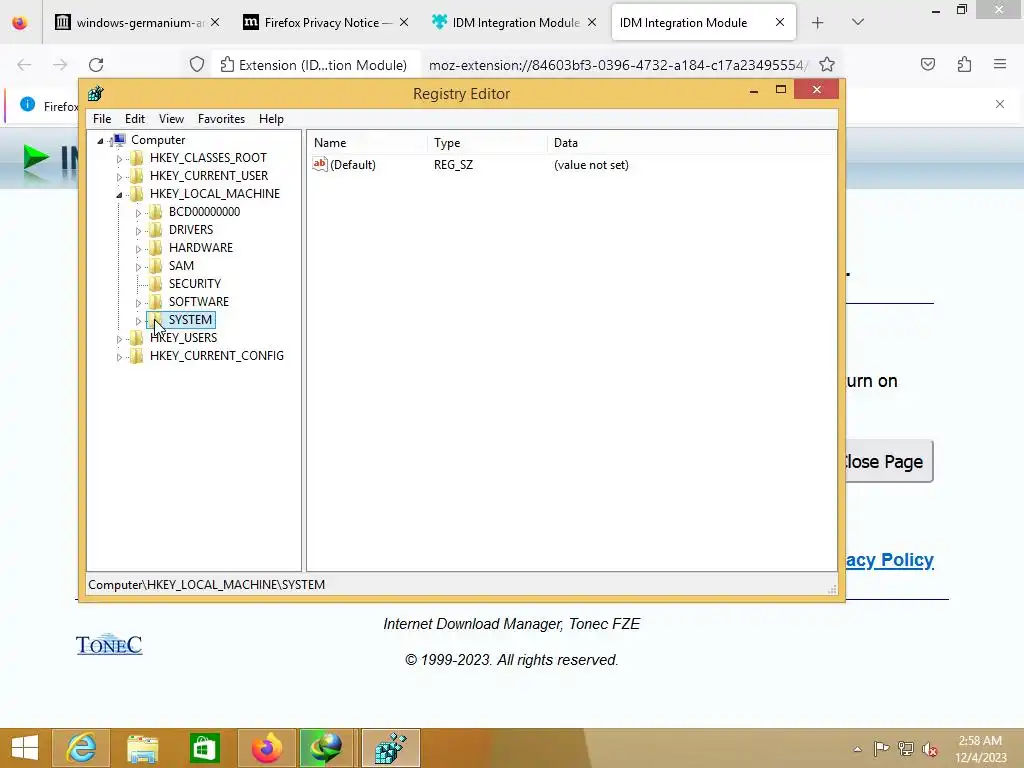Open Internet Download Manager from the taskbar

coord(326,748)
